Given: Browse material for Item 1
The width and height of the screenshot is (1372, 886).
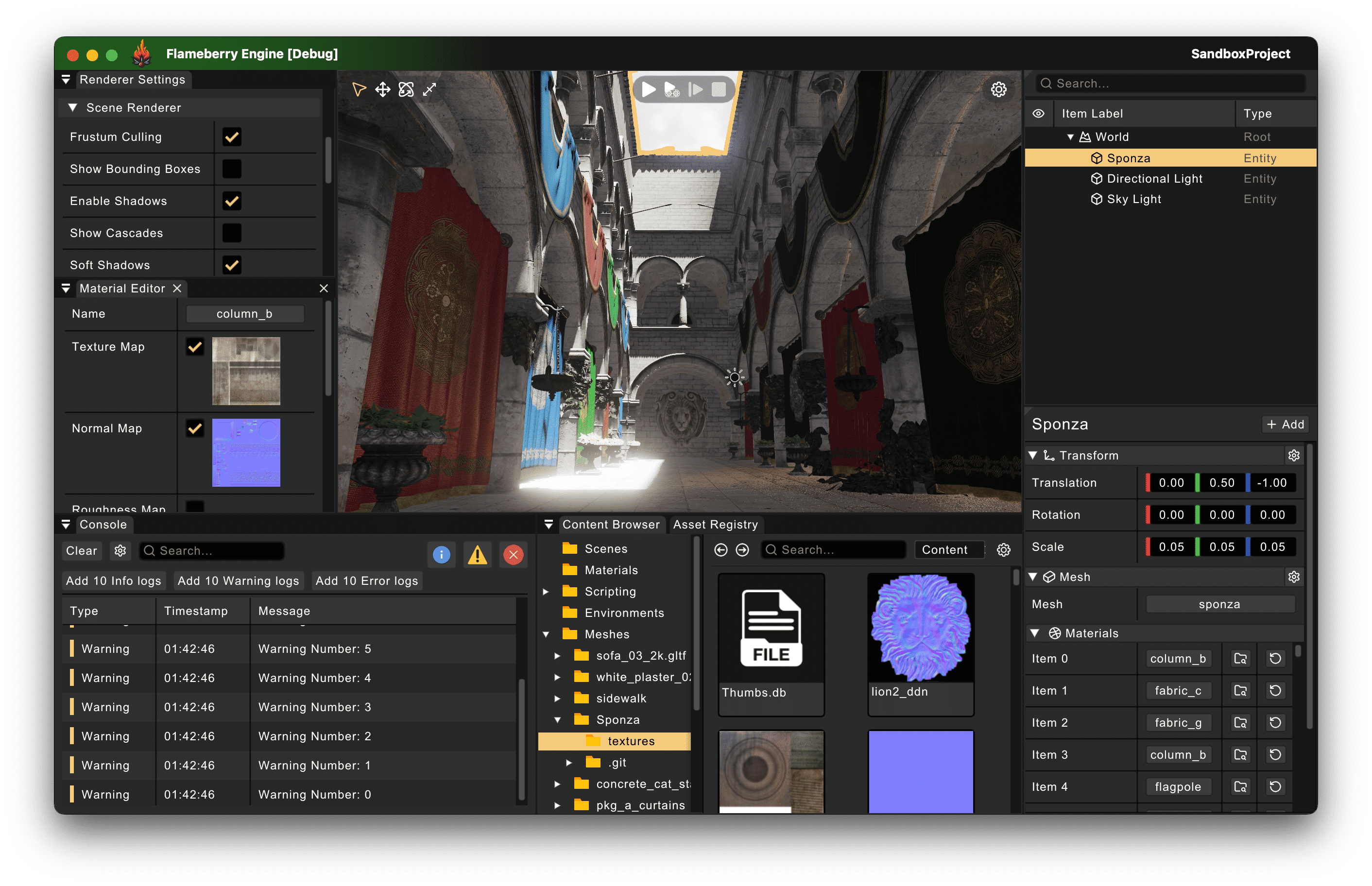Looking at the screenshot, I should coord(1240,691).
